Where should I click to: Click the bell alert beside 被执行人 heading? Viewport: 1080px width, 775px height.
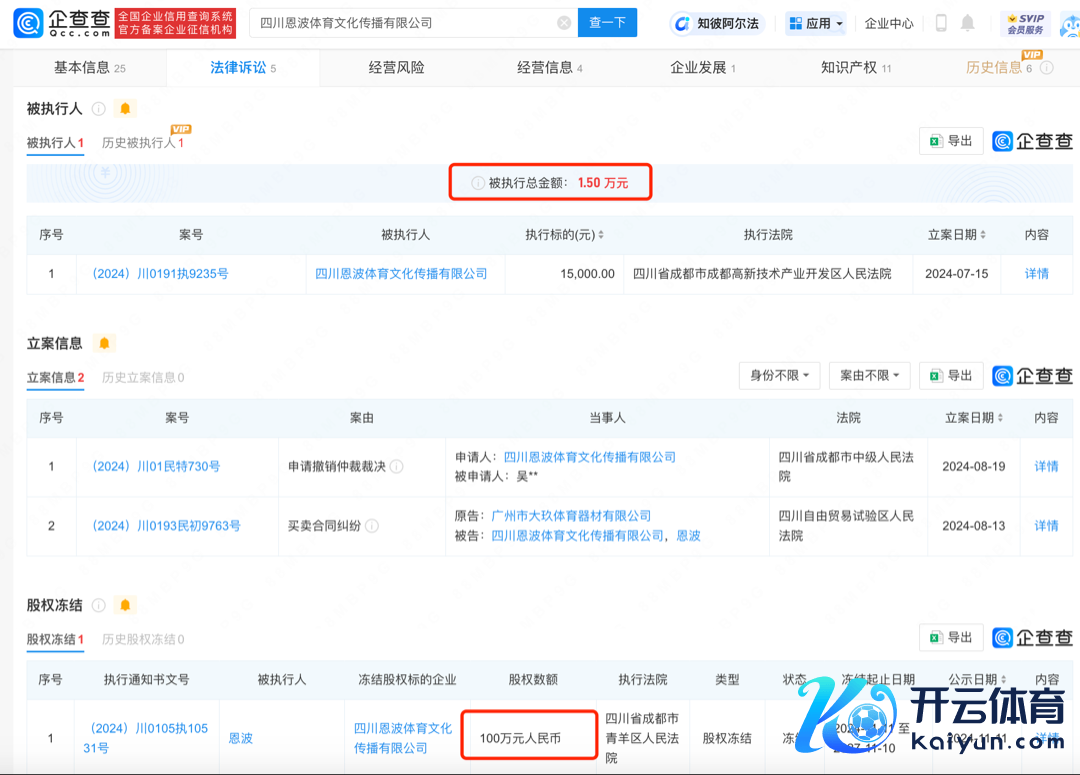pyautogui.click(x=125, y=108)
